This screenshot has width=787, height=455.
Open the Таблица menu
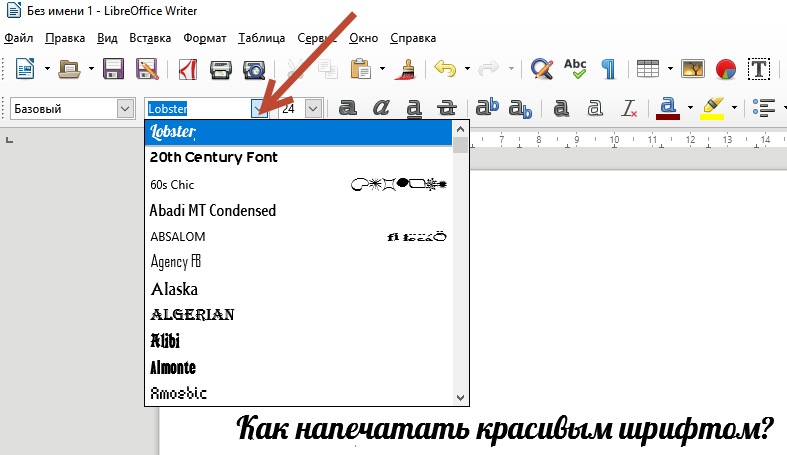pos(262,38)
